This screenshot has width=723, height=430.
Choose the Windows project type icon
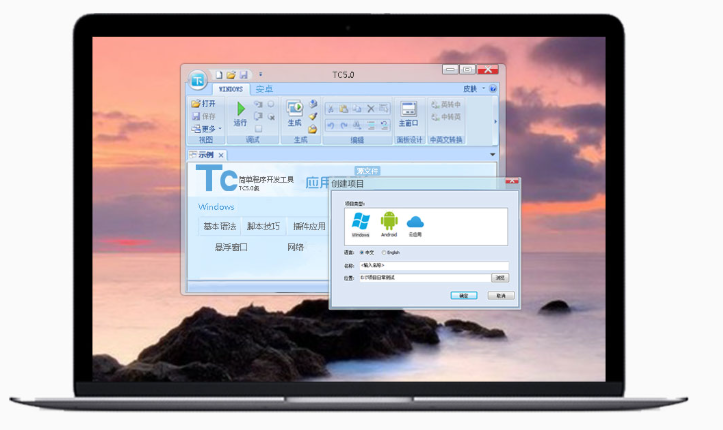pyautogui.click(x=361, y=224)
